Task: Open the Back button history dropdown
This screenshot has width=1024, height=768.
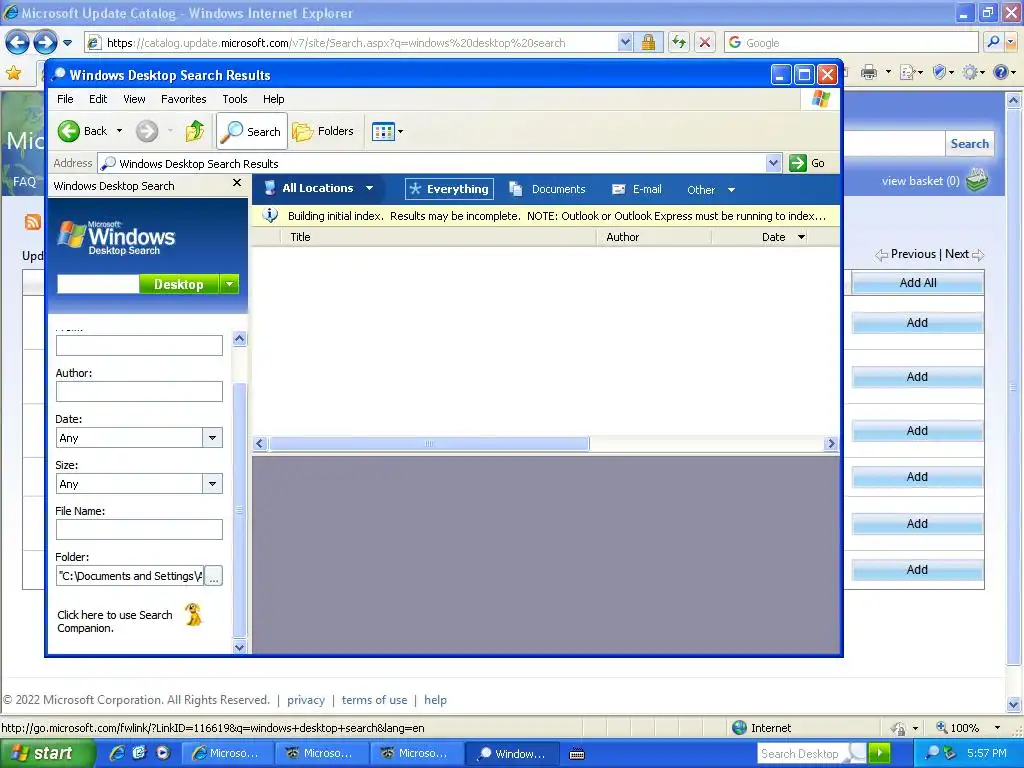Action: [119, 131]
